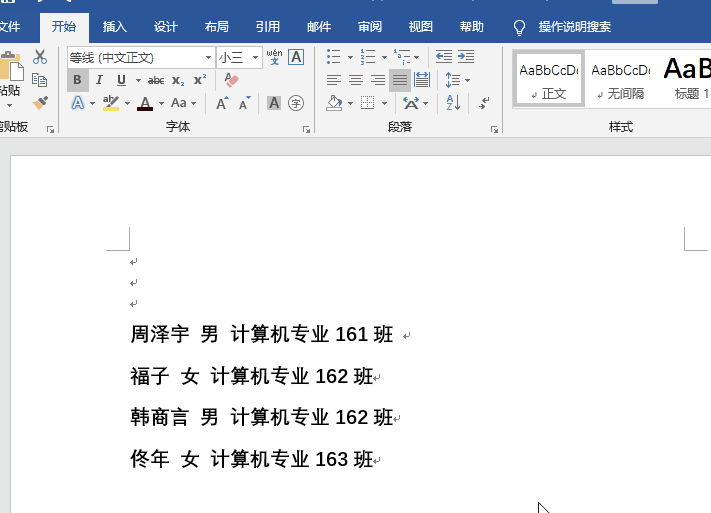
Task: Apply distributed alignment icon
Action: coord(422,80)
